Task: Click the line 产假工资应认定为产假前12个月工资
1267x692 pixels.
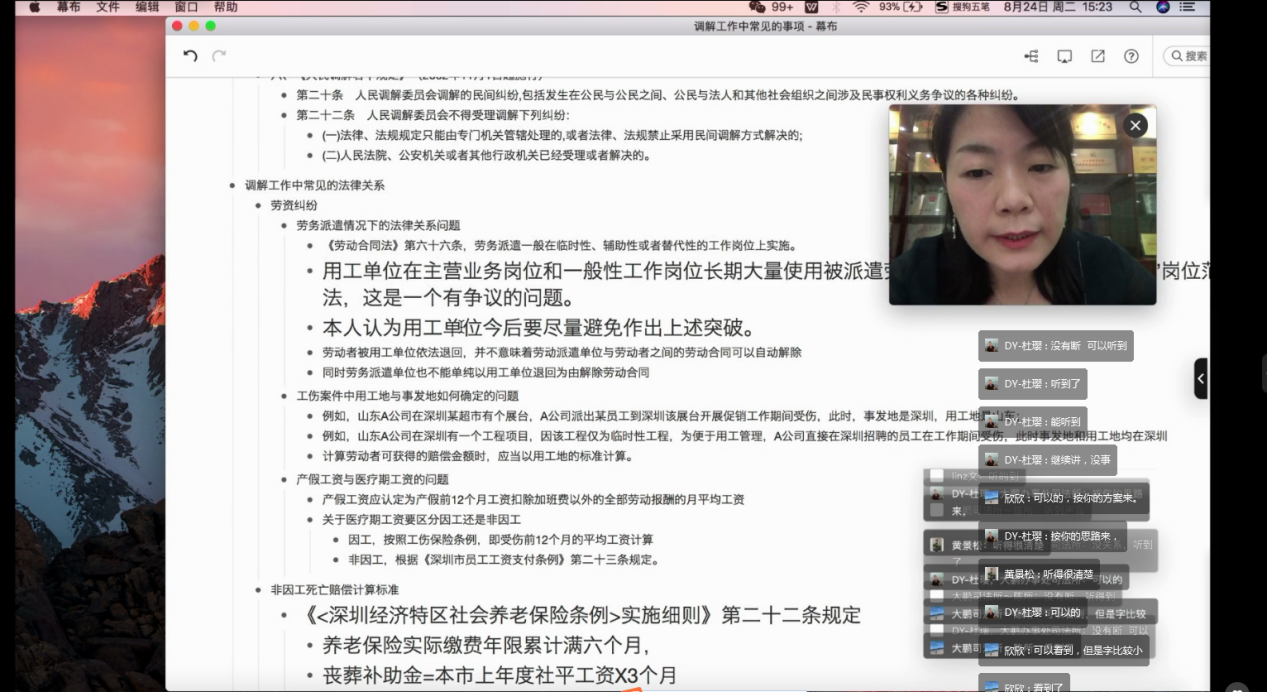Action: [533, 499]
